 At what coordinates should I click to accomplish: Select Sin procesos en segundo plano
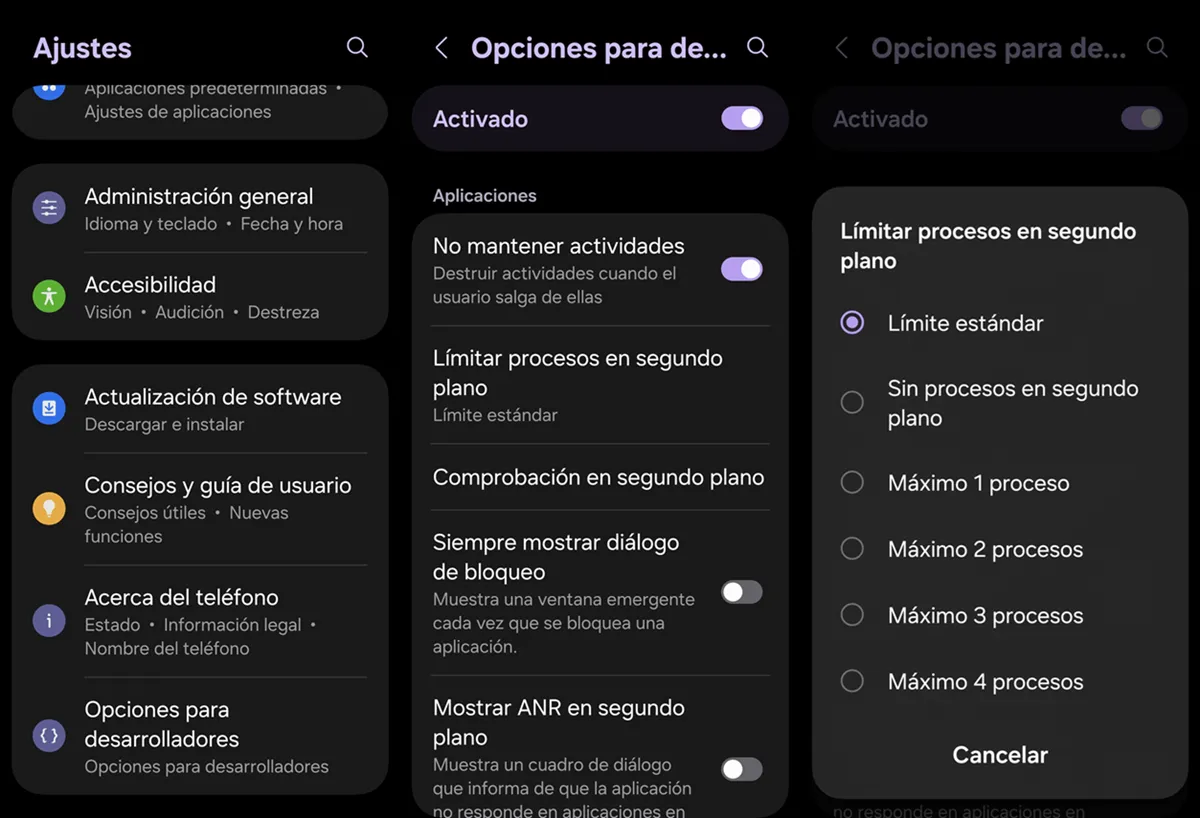(x=852, y=402)
